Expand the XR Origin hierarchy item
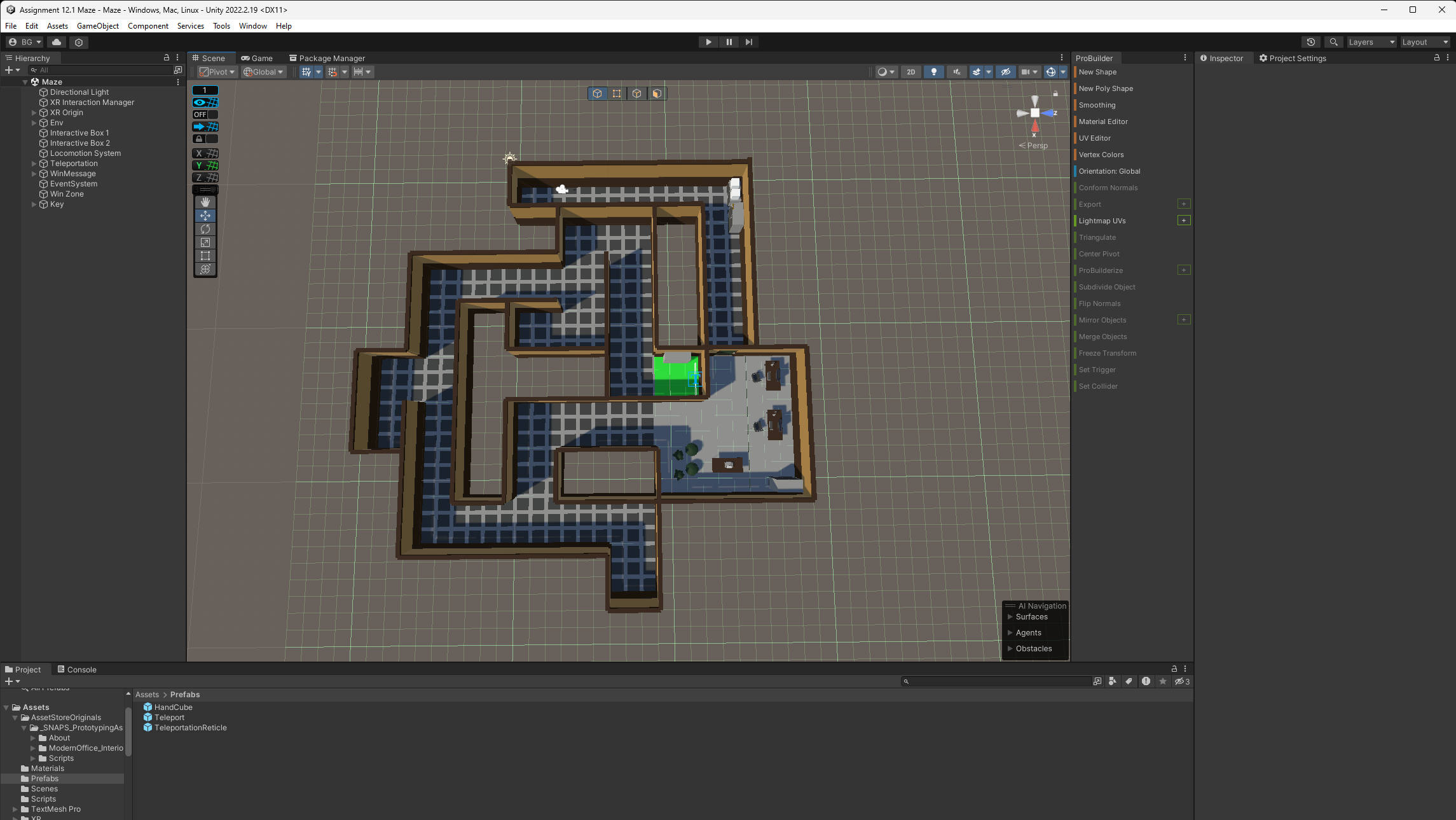Viewport: 1456px width, 820px height. tap(34, 112)
